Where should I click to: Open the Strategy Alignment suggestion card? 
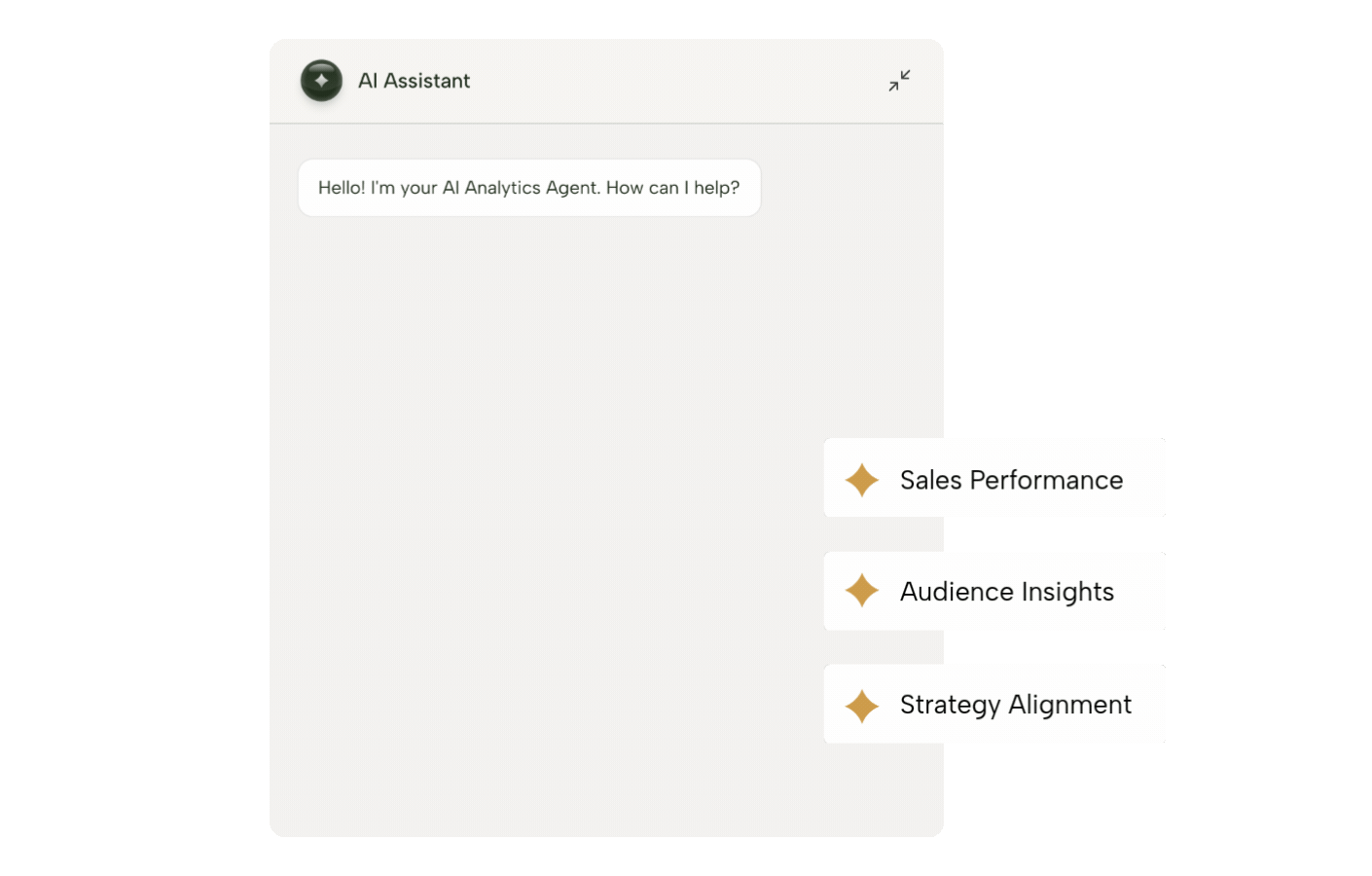click(993, 704)
